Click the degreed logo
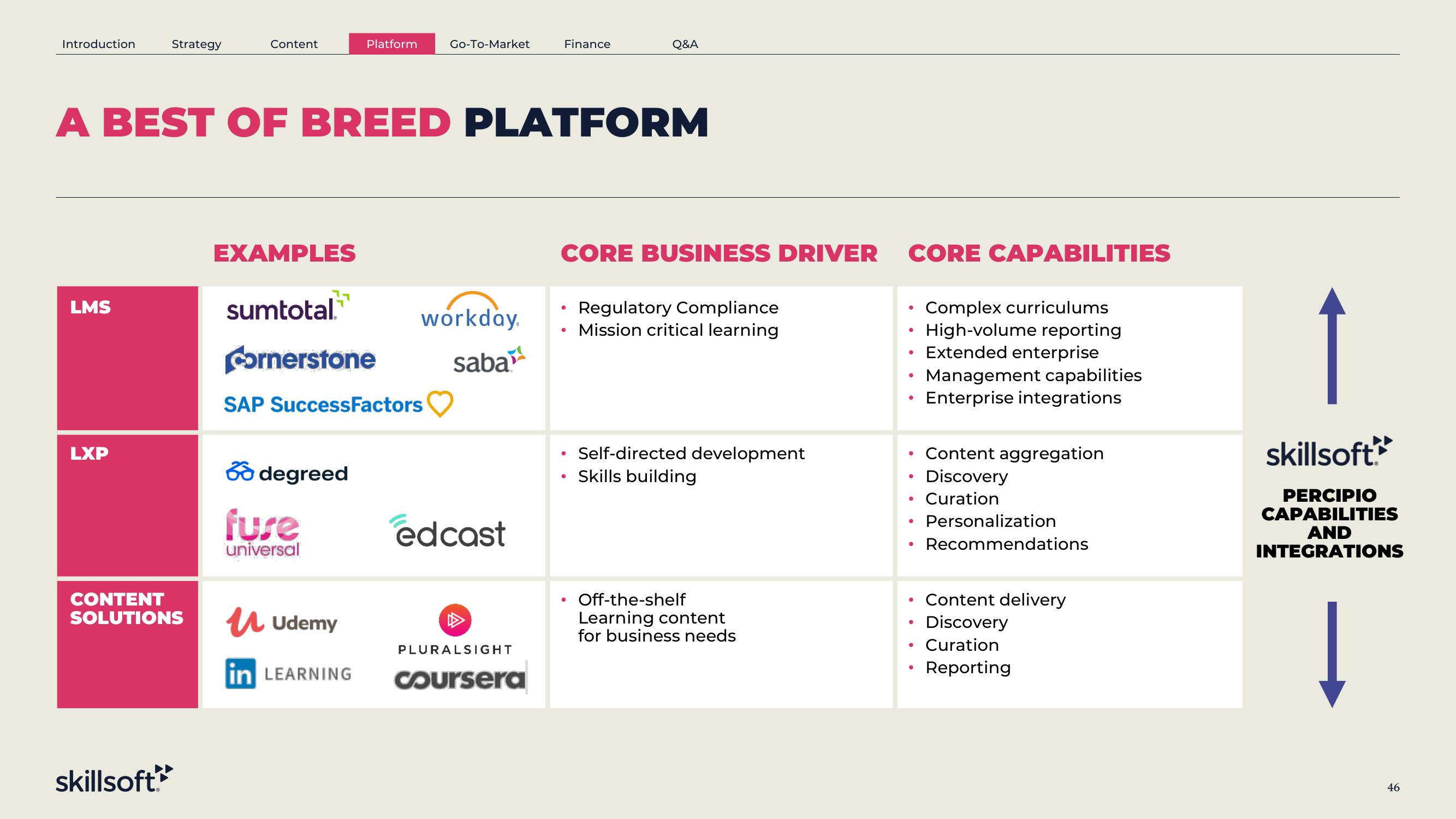Image resolution: width=1456 pixels, height=819 pixels. (287, 472)
